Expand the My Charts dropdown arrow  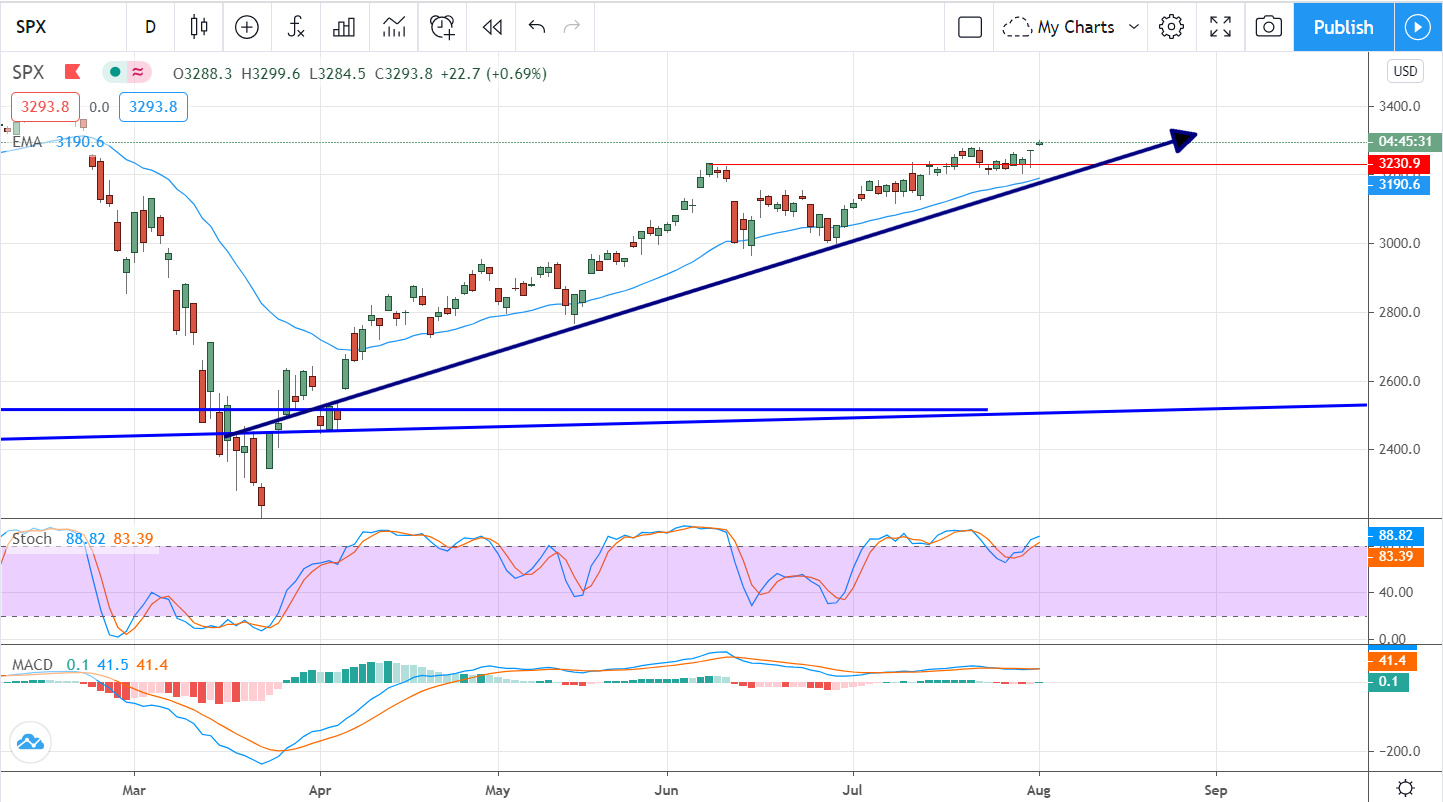[x=1134, y=27]
